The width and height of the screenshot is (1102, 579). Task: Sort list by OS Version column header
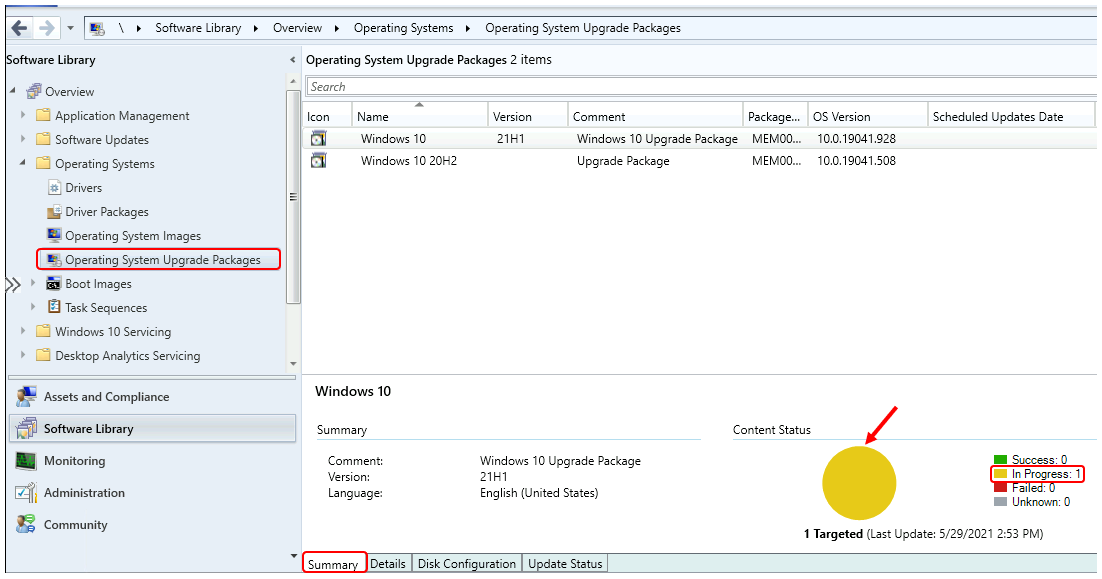[868, 117]
